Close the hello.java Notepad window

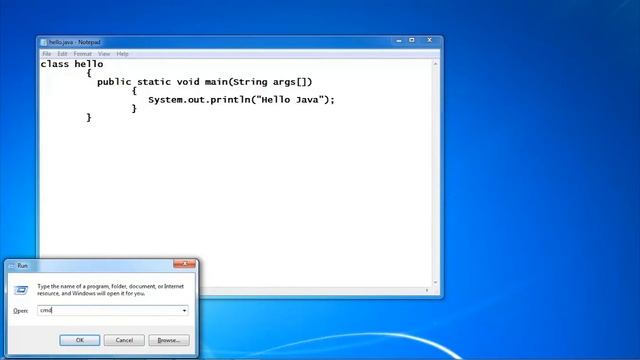429,40
